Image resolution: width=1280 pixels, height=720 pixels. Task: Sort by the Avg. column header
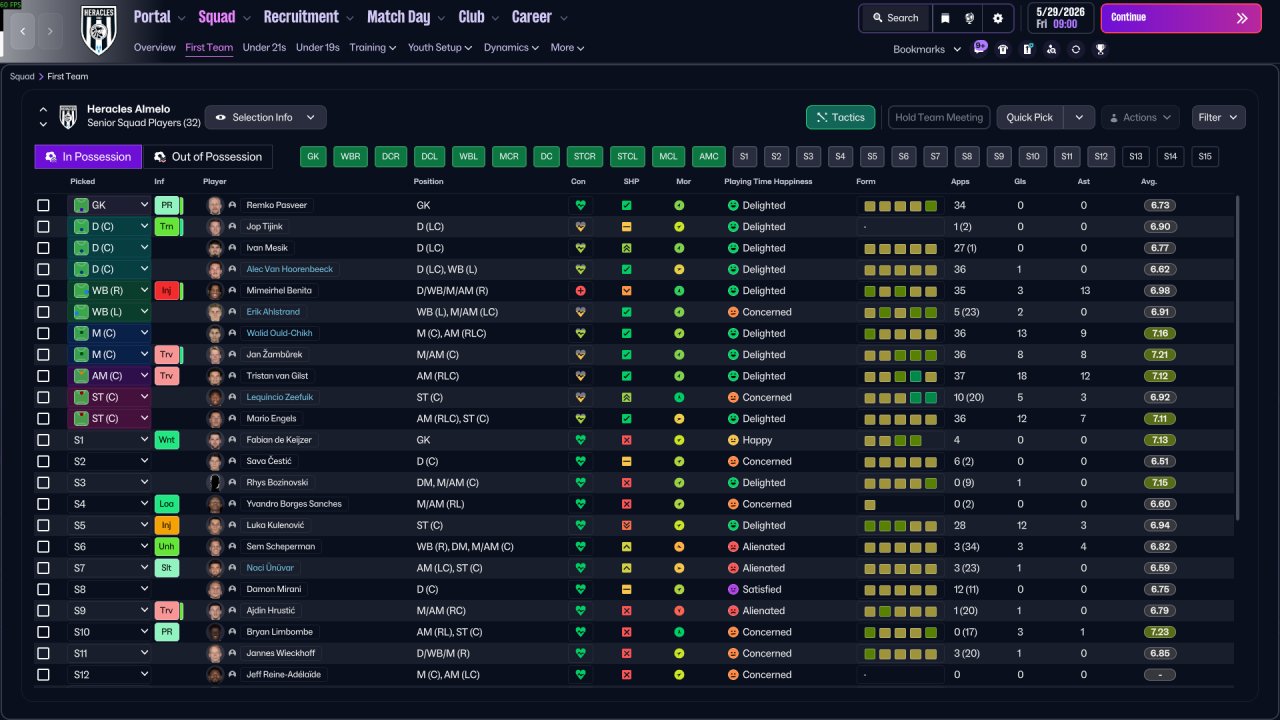coord(1149,182)
